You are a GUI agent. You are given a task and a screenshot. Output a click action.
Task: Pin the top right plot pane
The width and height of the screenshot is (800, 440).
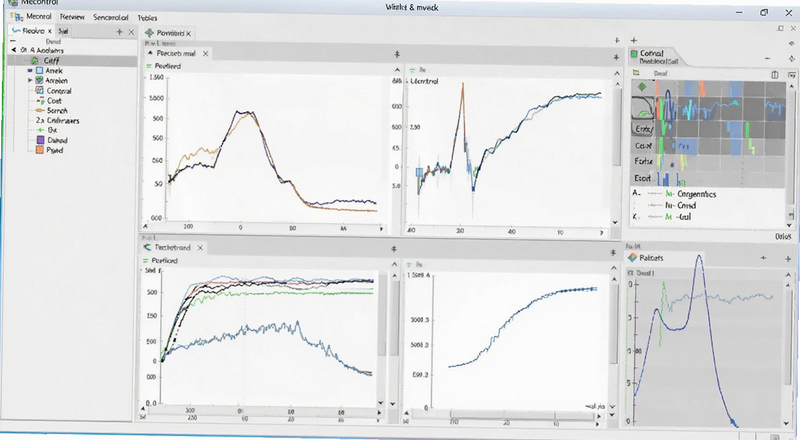click(x=616, y=58)
